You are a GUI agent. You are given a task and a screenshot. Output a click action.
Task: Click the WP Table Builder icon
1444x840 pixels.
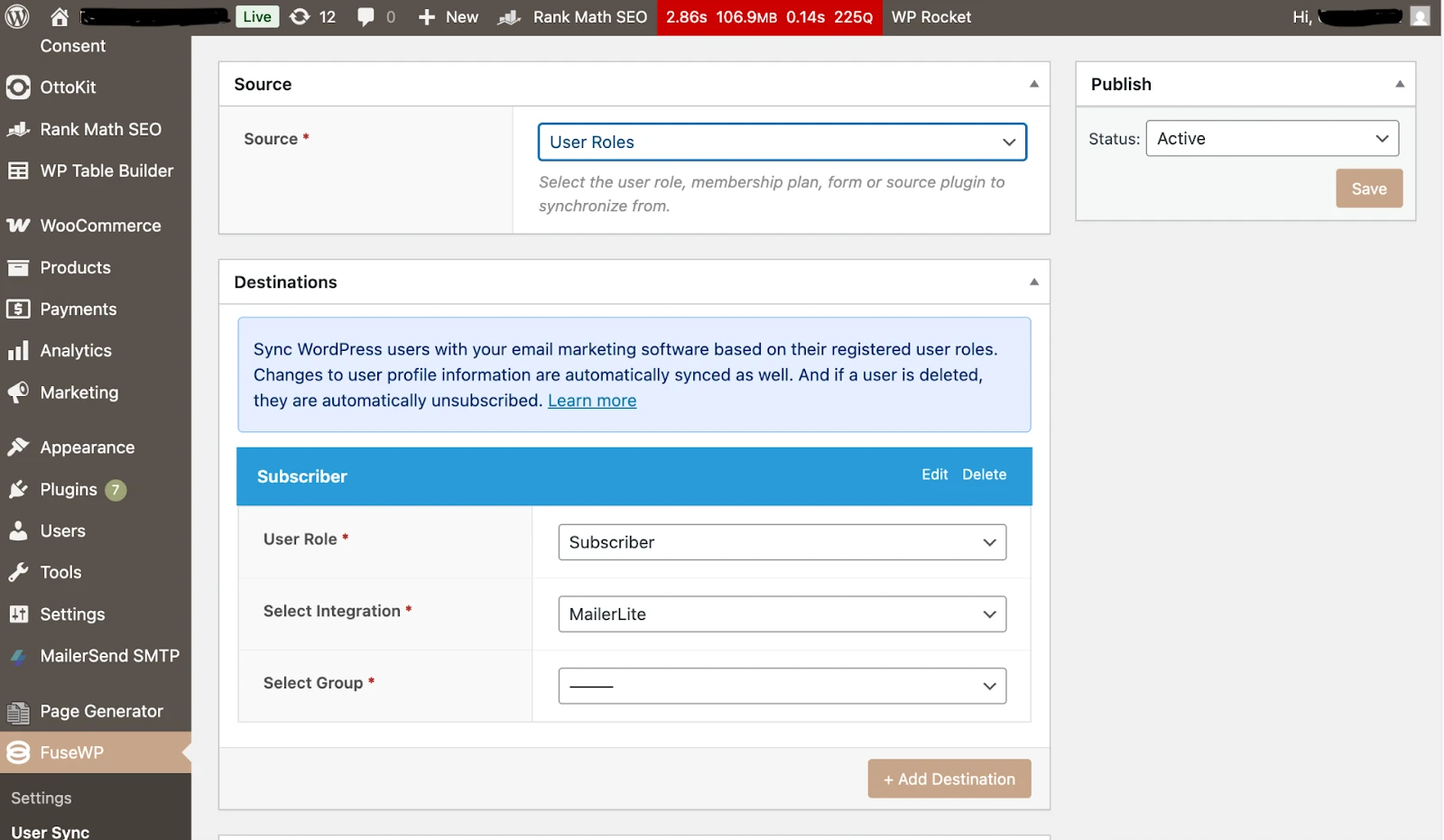tap(18, 171)
